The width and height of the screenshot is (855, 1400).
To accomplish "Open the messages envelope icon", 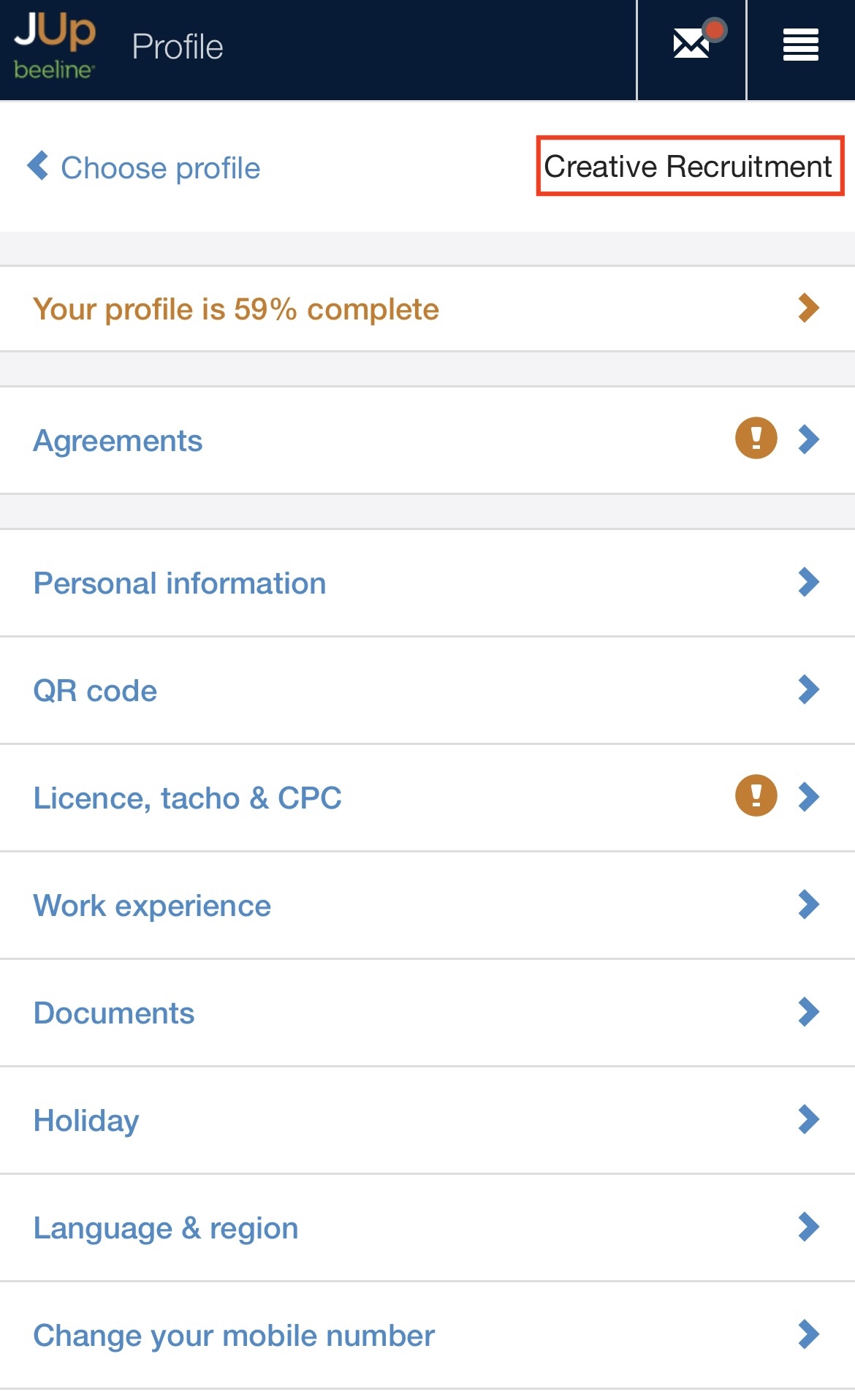I will 691,45.
